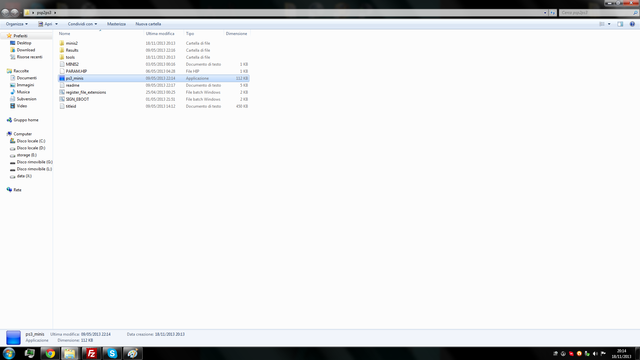Click Nuova cartella button
The image size is (640, 360).
148,24
